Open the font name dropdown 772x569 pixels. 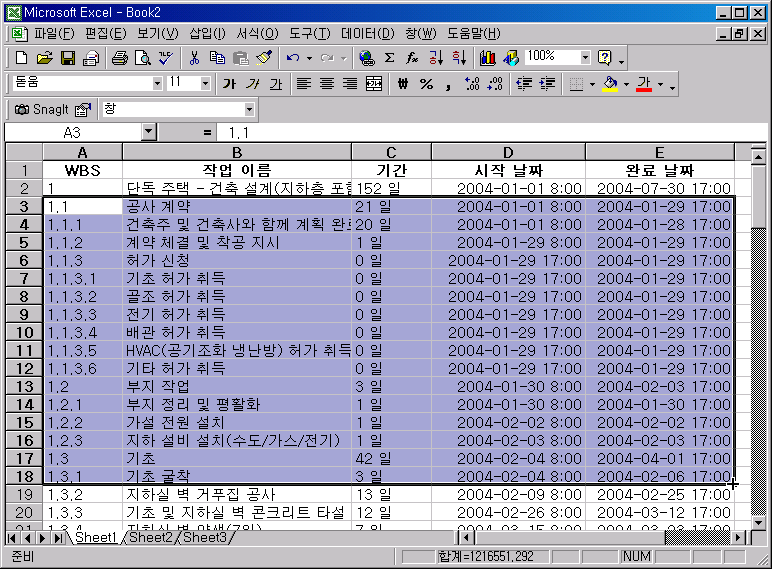(157, 84)
